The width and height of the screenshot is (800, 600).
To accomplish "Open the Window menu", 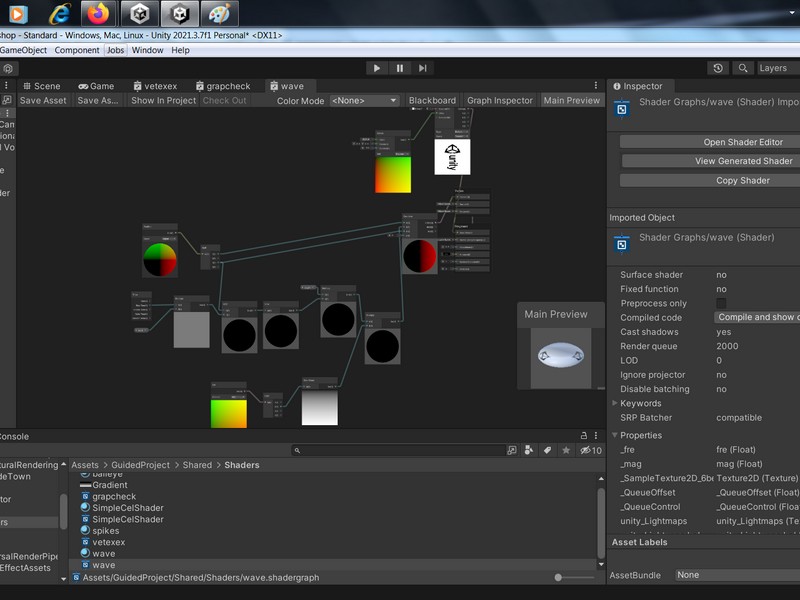I will (147, 50).
